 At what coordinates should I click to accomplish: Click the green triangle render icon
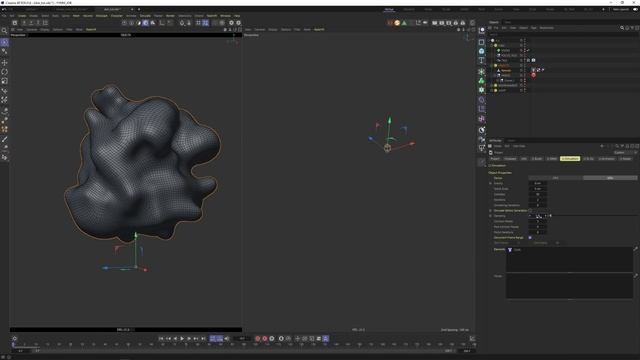404,23
